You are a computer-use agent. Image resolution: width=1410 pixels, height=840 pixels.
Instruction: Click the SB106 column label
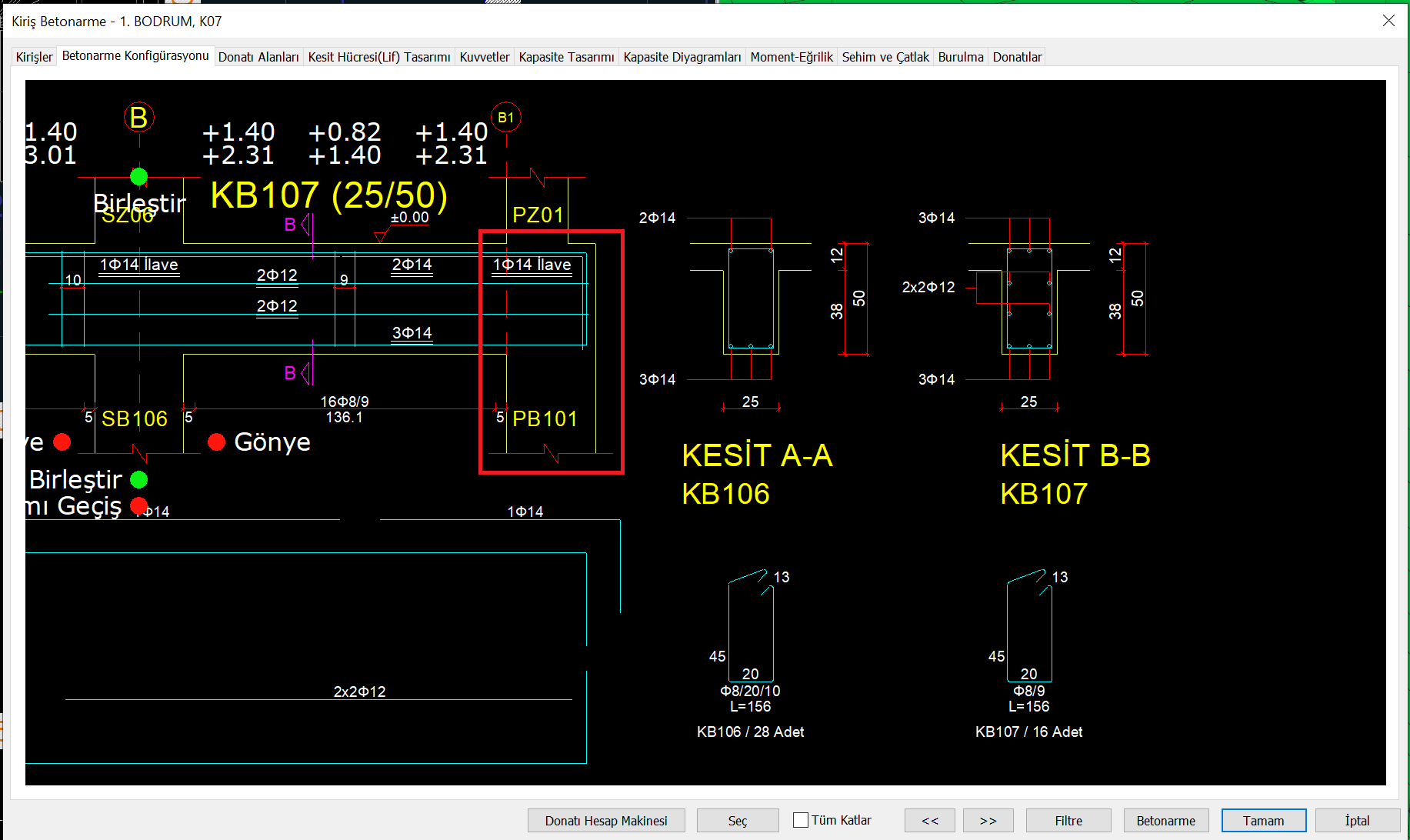[135, 418]
